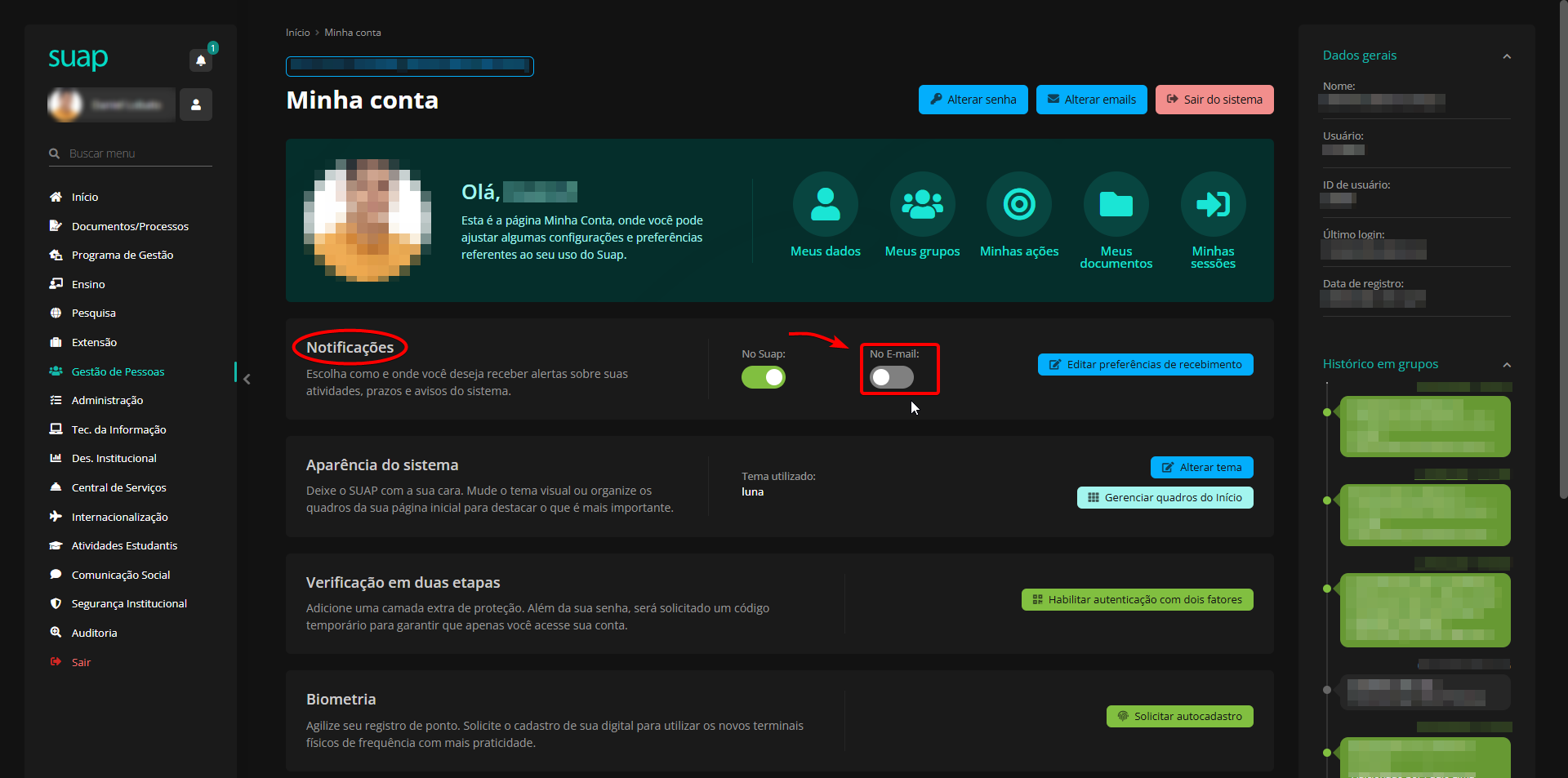This screenshot has height=778, width=1568.
Task: Click the Pesquisa globe icon
Action: click(x=56, y=313)
